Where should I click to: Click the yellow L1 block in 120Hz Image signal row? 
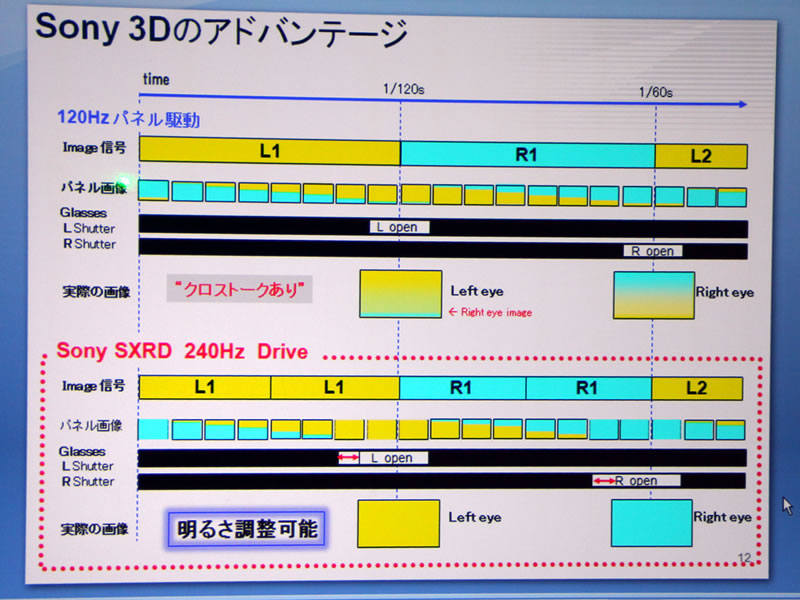(269, 151)
